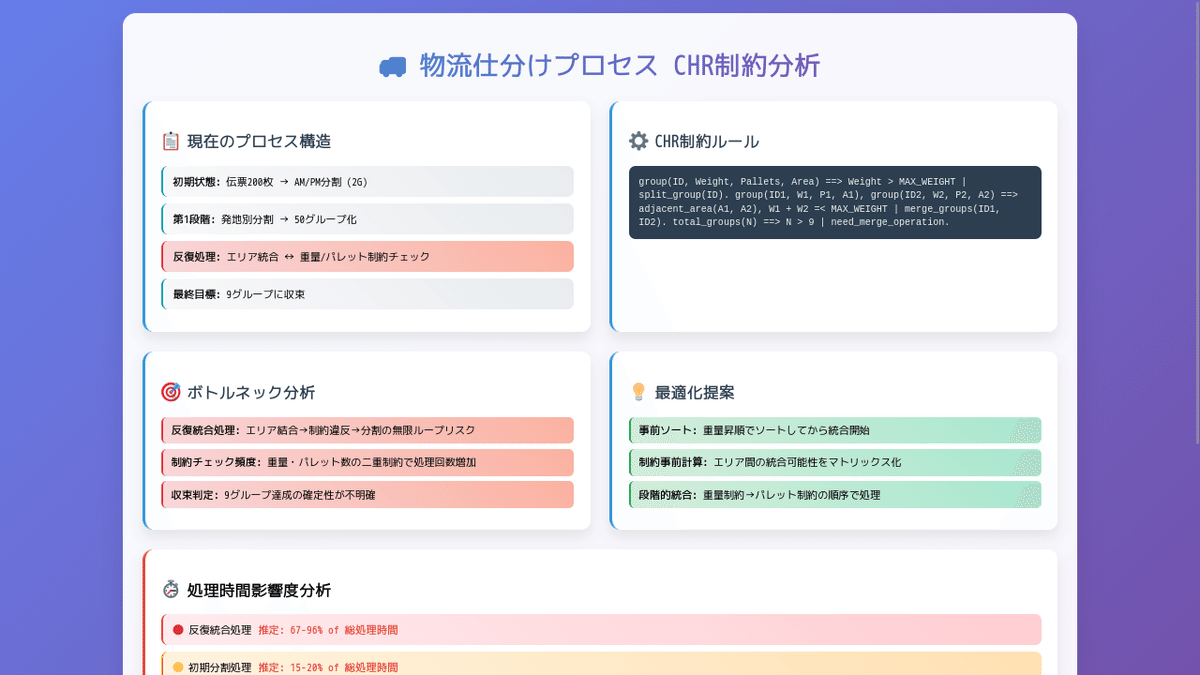Click the lightbulb icon next to 最適化提案
The width and height of the screenshot is (1200, 675).
(639, 392)
